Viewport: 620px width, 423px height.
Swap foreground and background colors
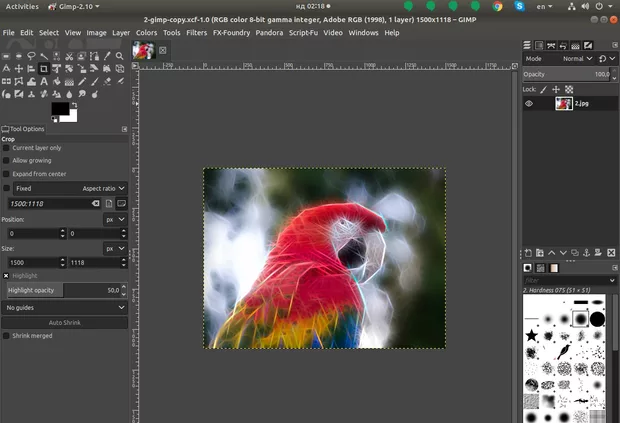click(x=73, y=103)
